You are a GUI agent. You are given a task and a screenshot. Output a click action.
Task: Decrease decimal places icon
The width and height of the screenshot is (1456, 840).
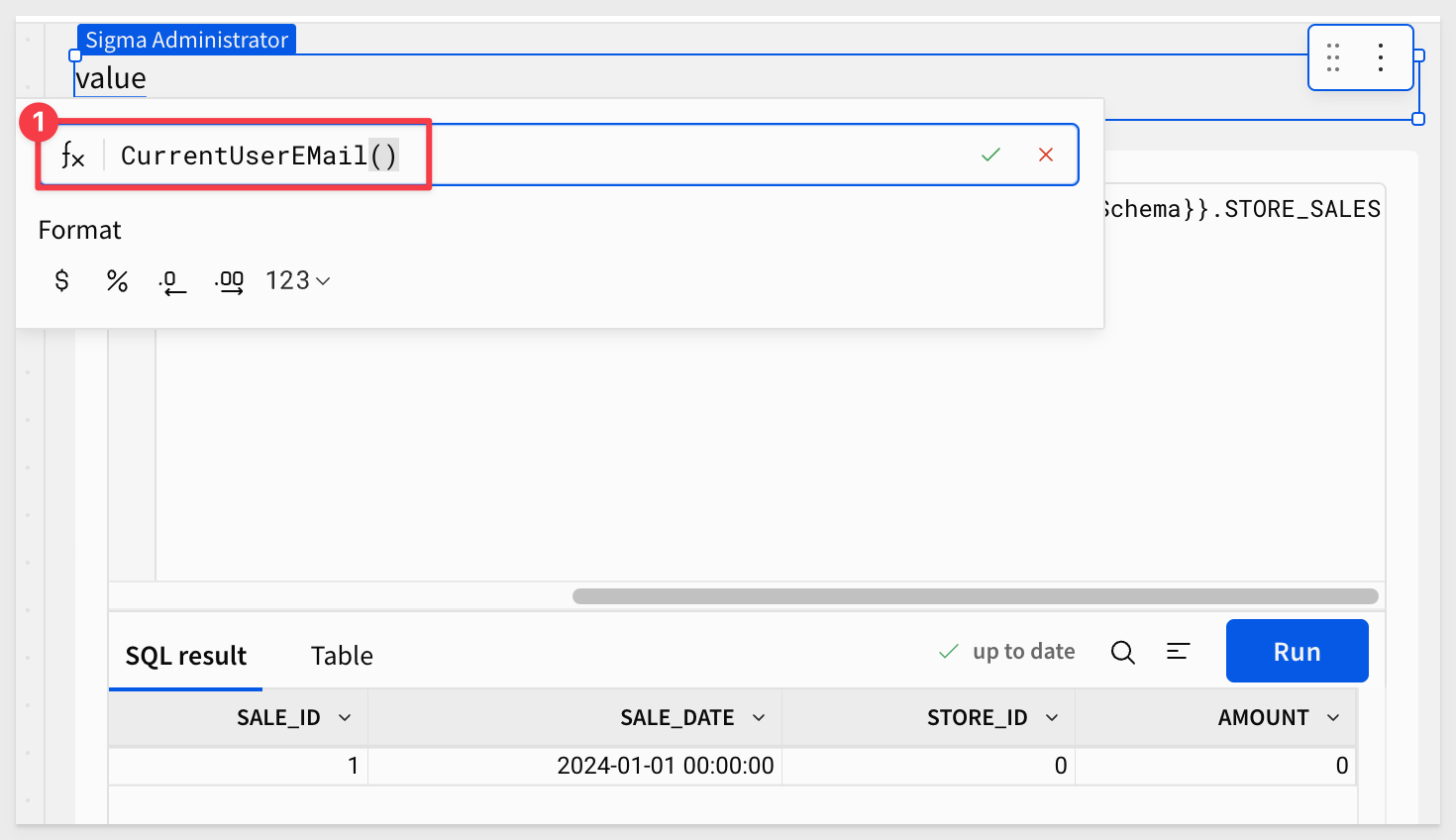click(x=172, y=282)
